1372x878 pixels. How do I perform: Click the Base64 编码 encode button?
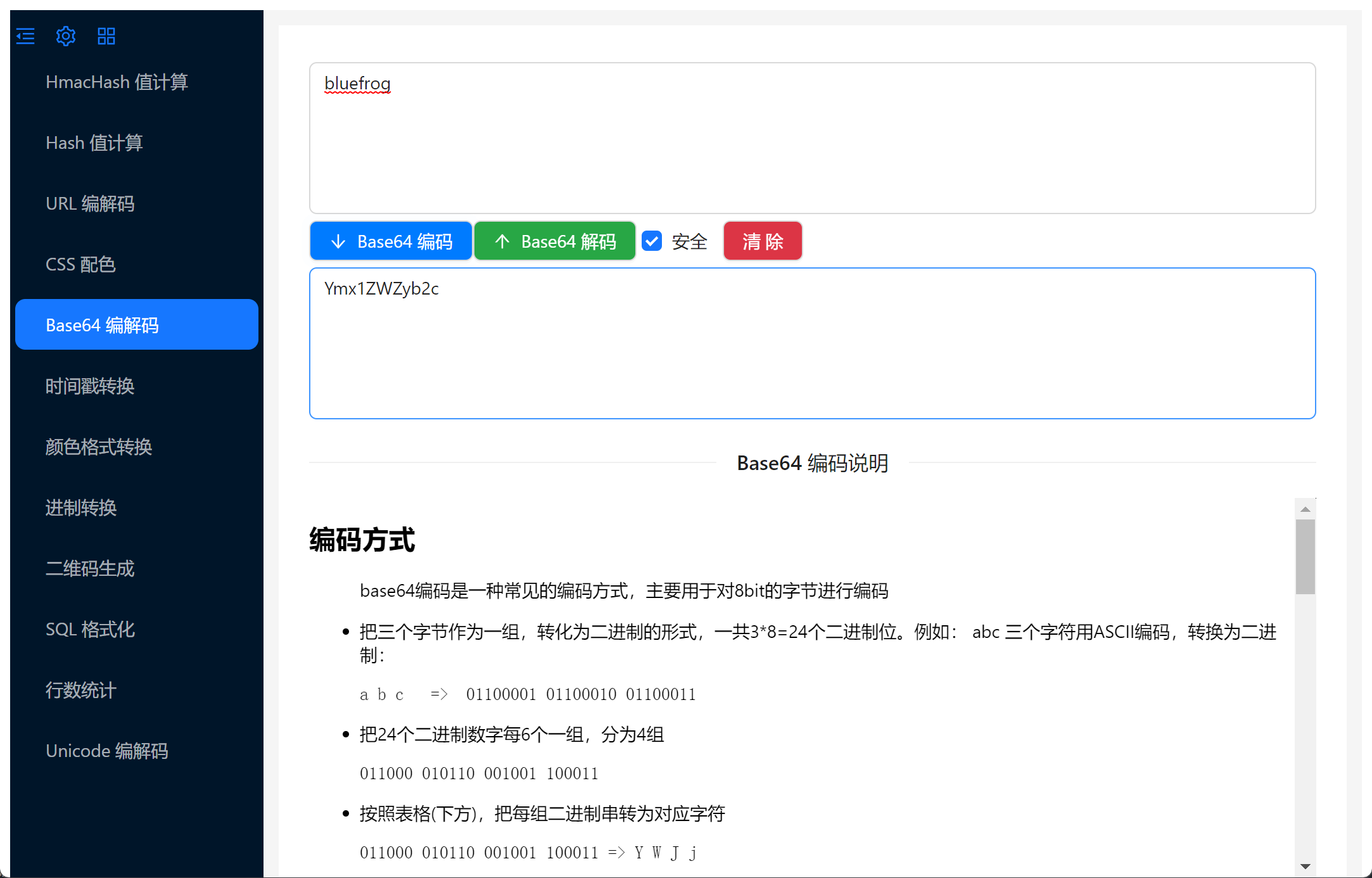(x=391, y=241)
